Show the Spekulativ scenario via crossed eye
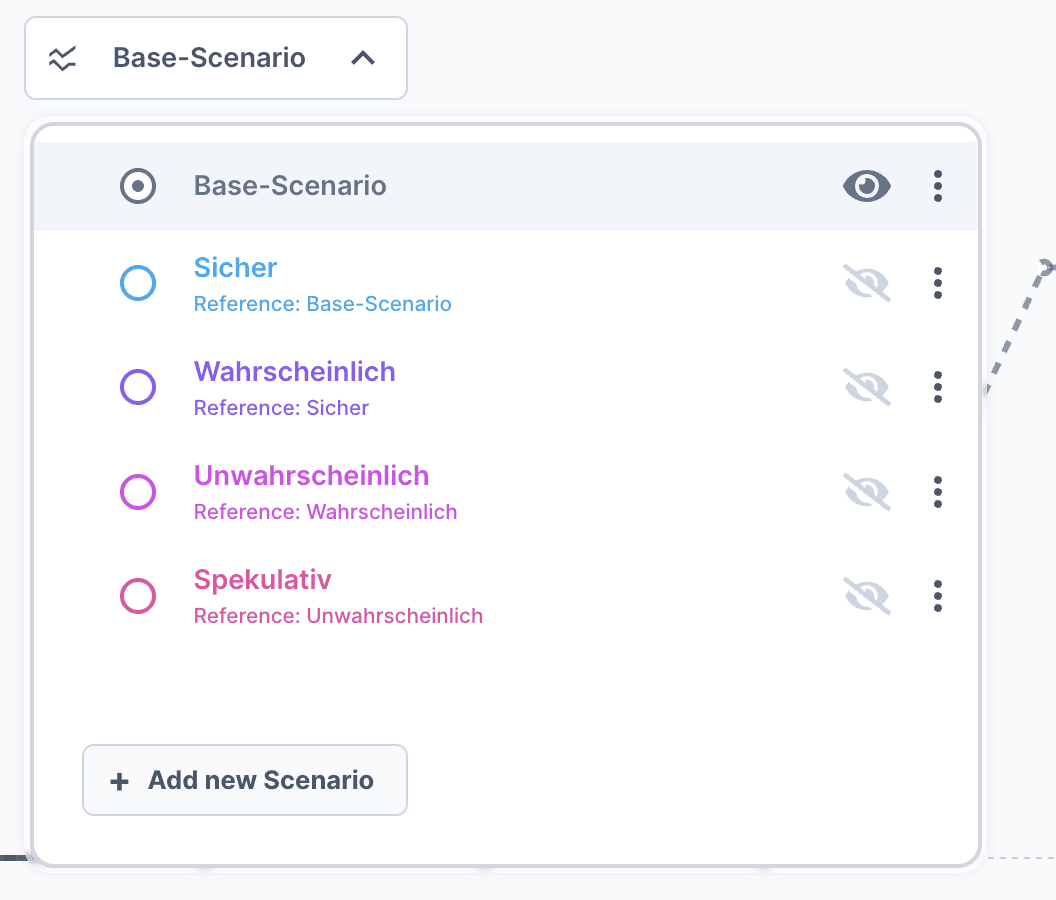This screenshot has width=1056, height=900. pos(866,595)
